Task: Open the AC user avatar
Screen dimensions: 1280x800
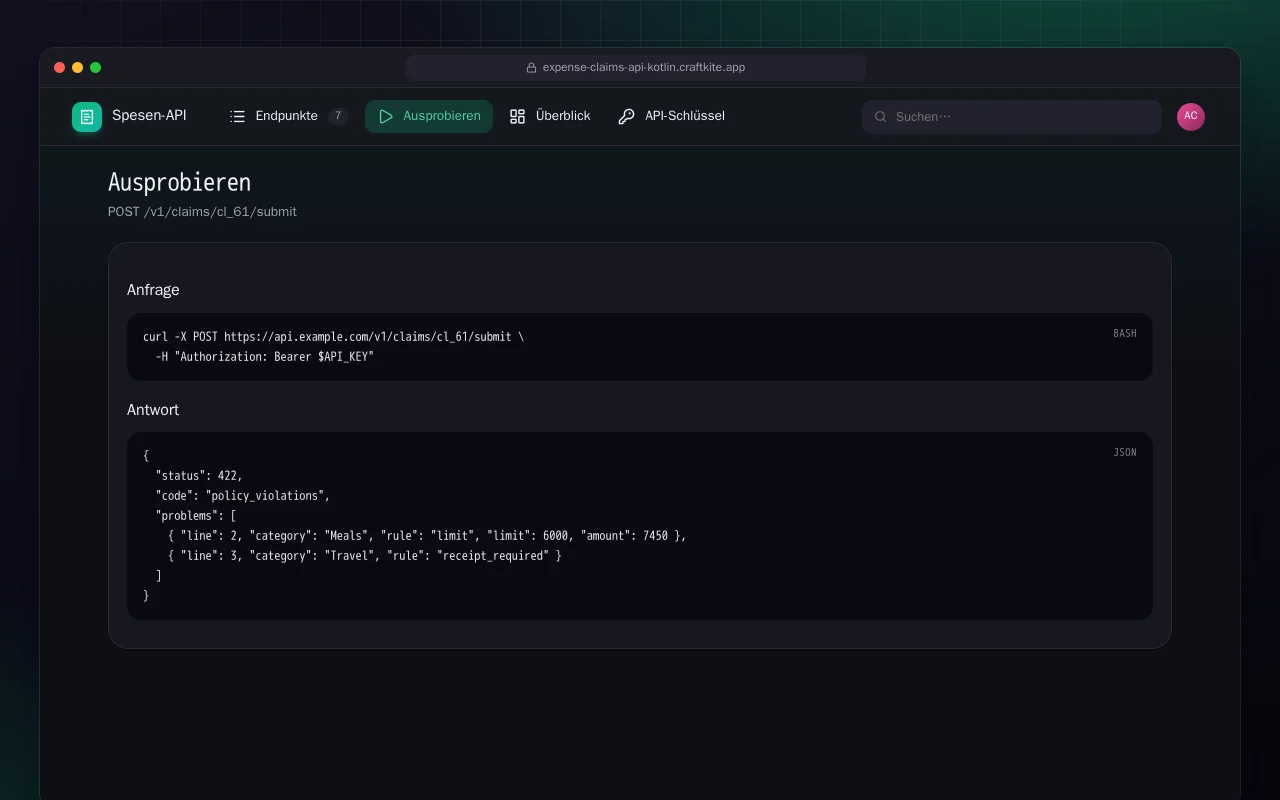Action: point(1191,117)
